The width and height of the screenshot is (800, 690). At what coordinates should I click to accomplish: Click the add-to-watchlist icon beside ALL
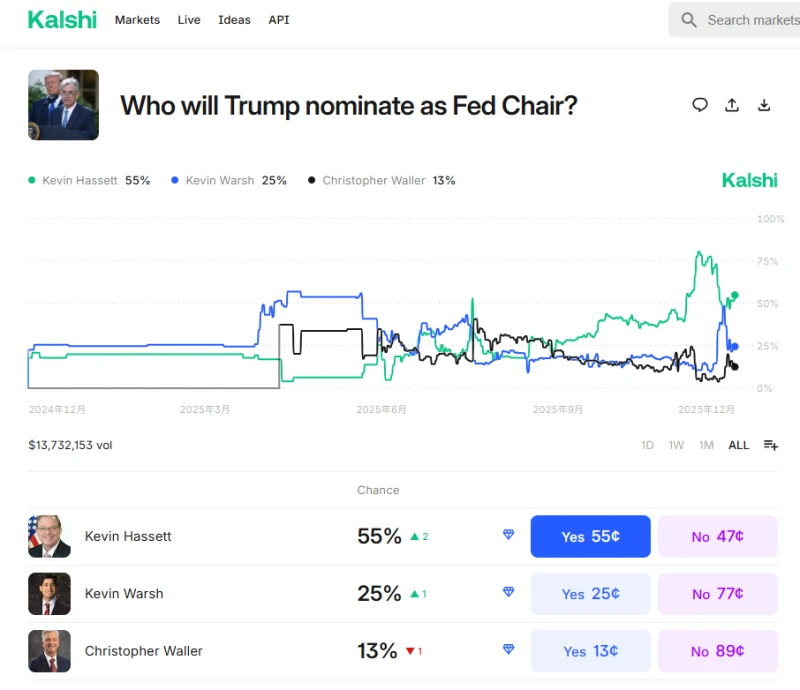pos(770,445)
